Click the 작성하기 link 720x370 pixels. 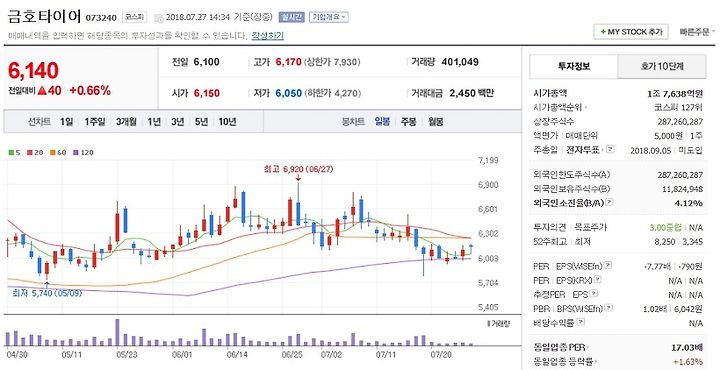(267, 35)
